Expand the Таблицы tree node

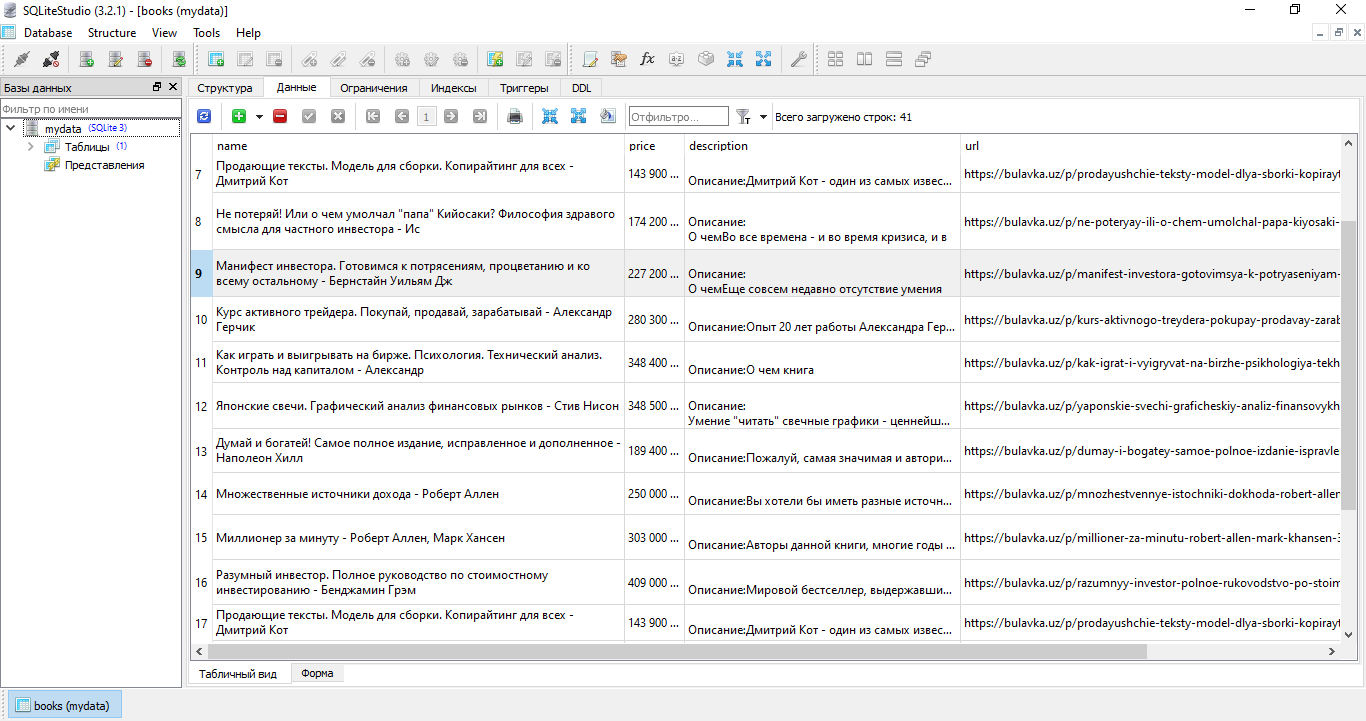(30, 146)
